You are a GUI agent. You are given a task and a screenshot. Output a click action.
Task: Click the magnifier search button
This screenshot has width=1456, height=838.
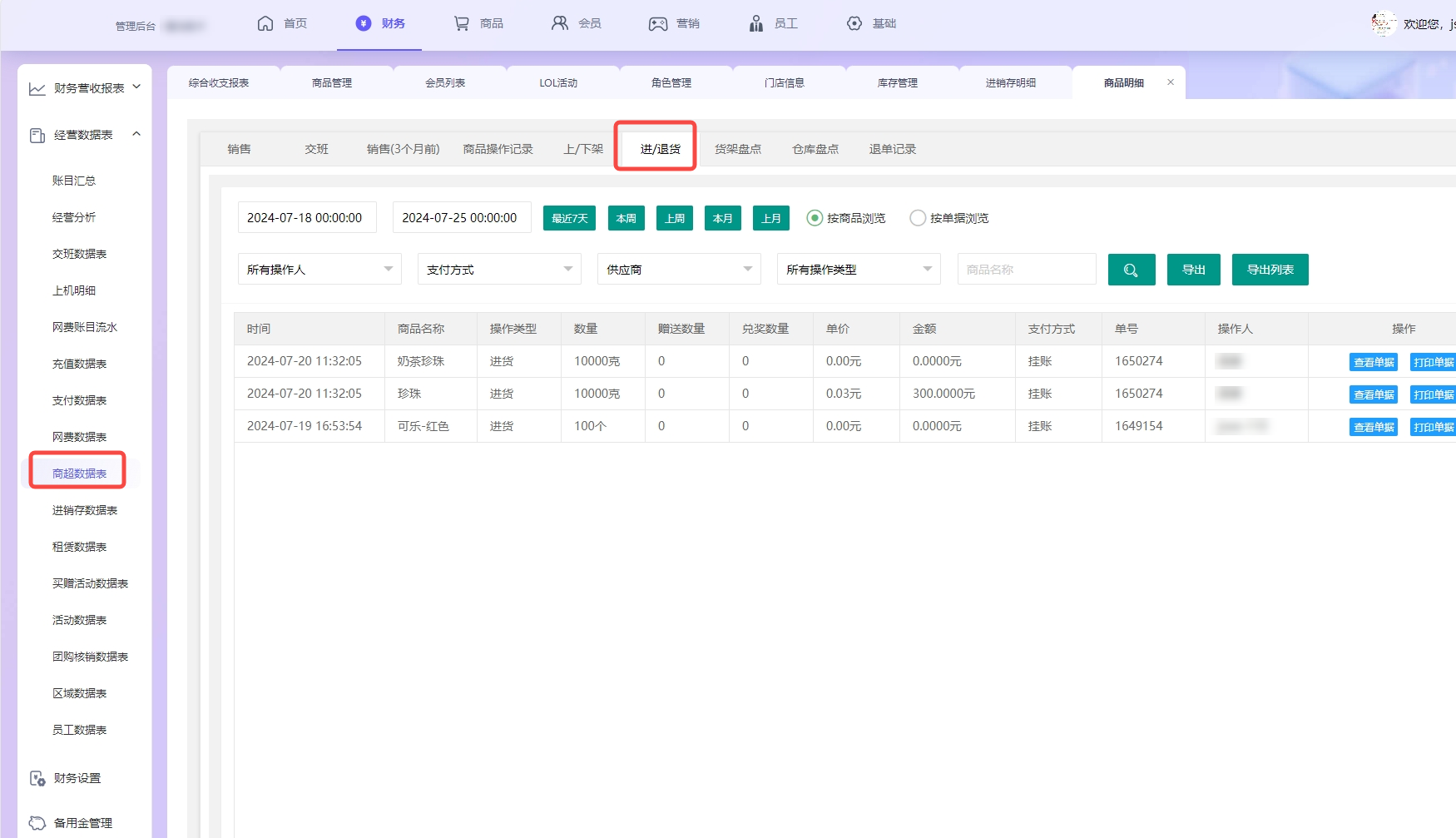tap(1131, 270)
